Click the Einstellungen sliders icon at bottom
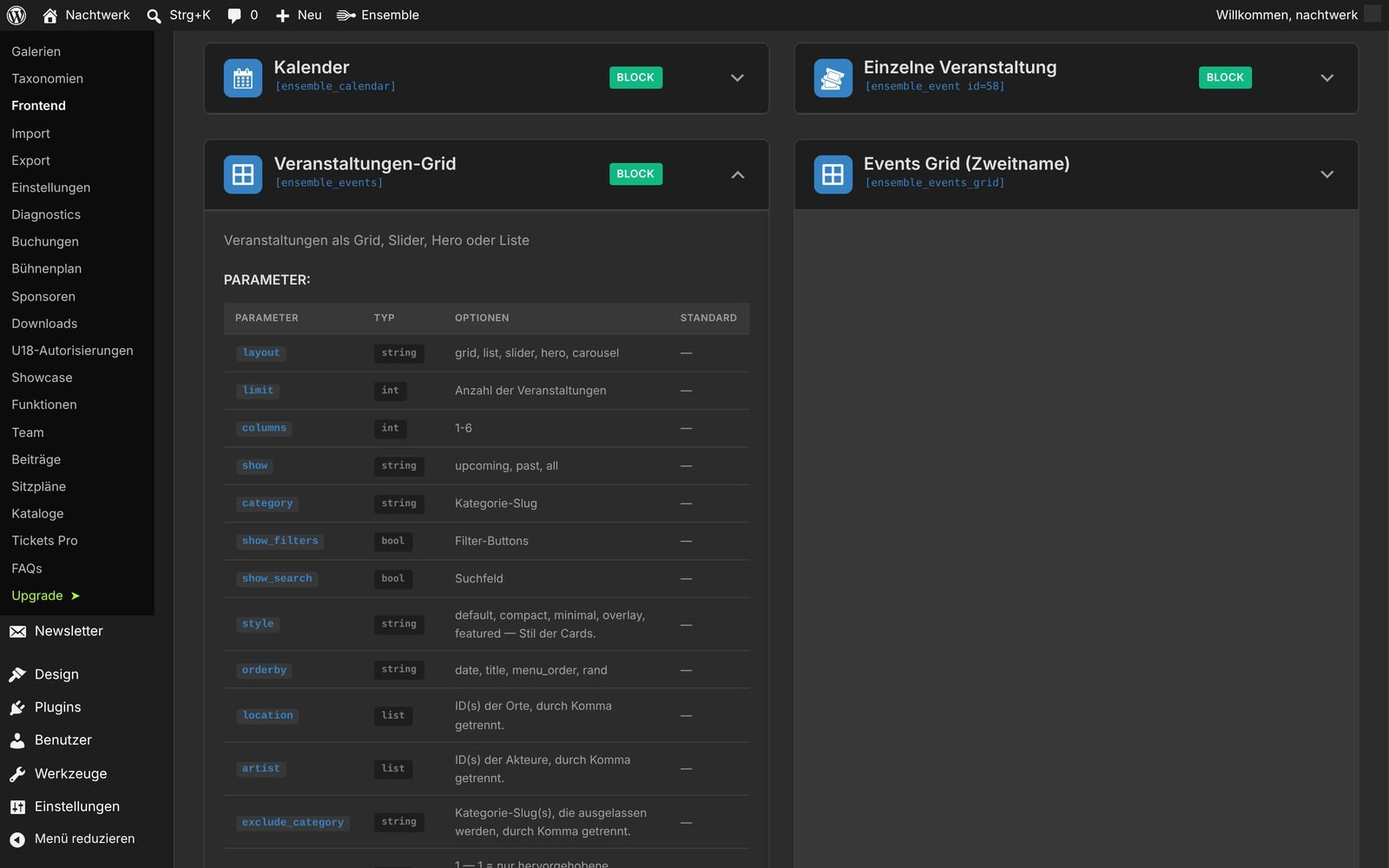The image size is (1389, 868). click(x=17, y=806)
